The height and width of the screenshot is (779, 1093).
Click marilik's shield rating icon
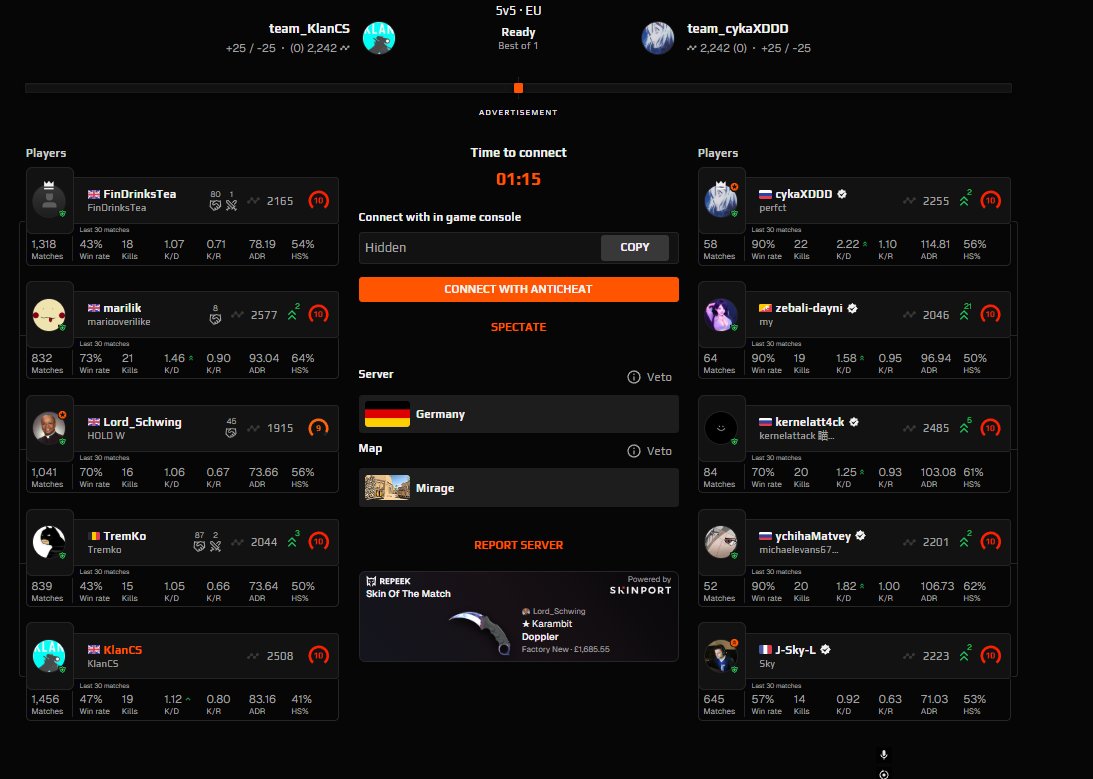click(215, 318)
